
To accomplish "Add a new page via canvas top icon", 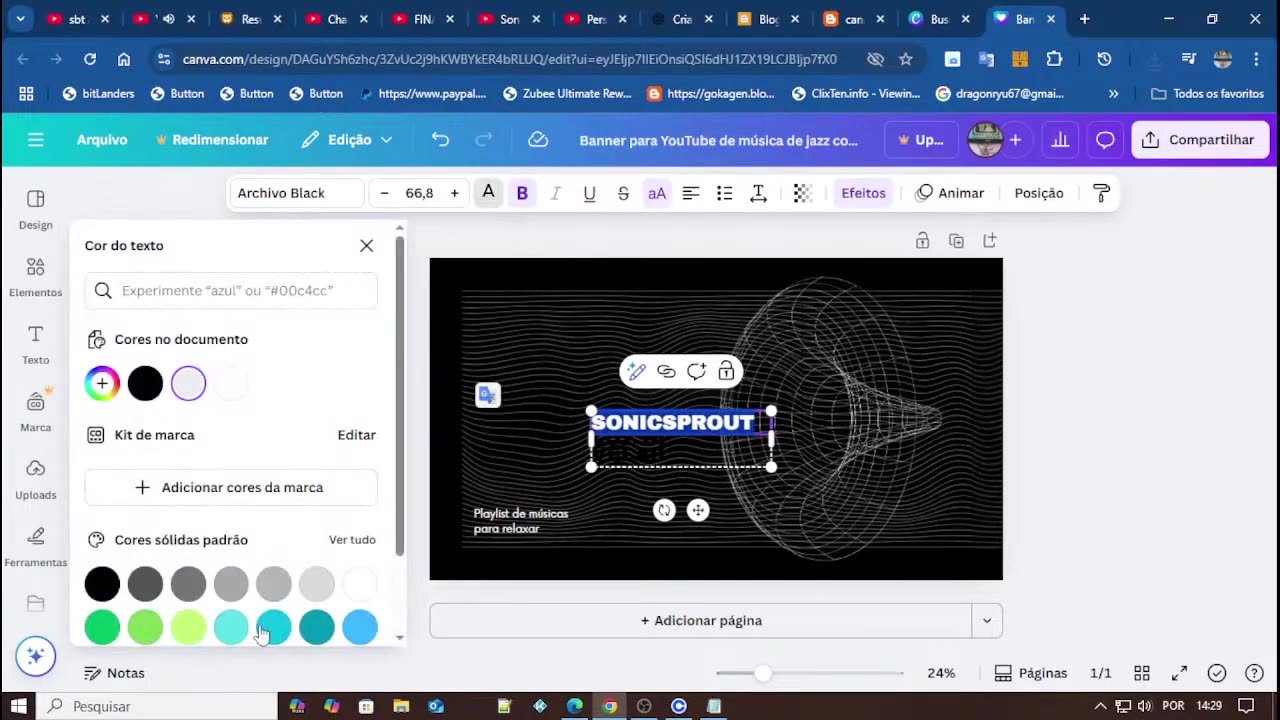I will pos(990,241).
